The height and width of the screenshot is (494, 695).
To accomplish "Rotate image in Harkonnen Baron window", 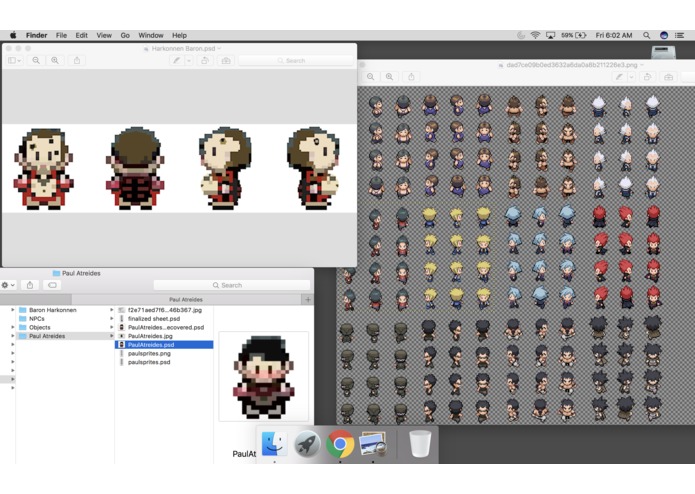I will tap(205, 60).
